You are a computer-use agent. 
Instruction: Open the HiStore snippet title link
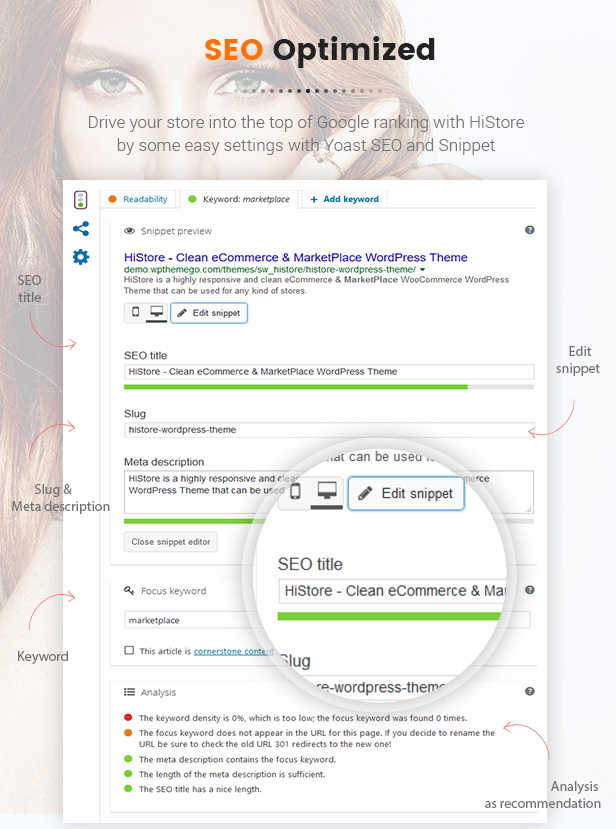click(x=296, y=257)
